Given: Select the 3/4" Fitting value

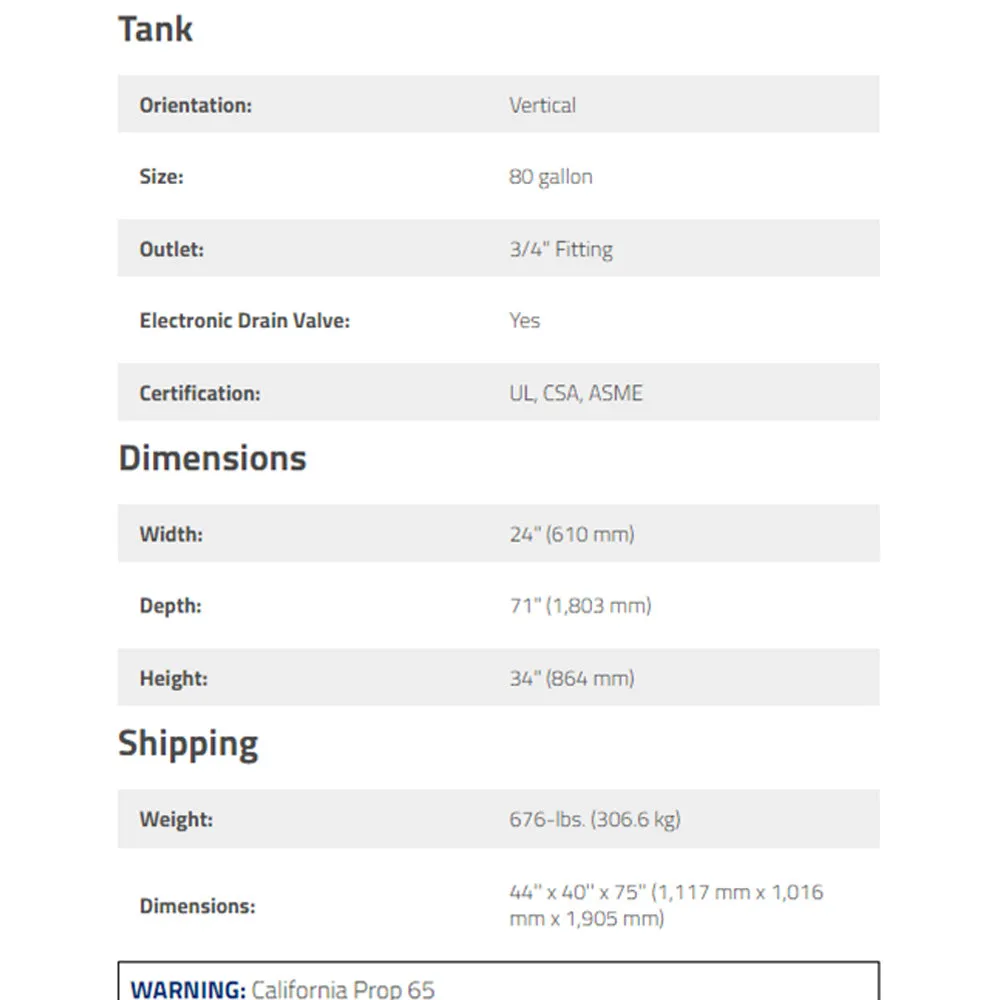Looking at the screenshot, I should [561, 249].
